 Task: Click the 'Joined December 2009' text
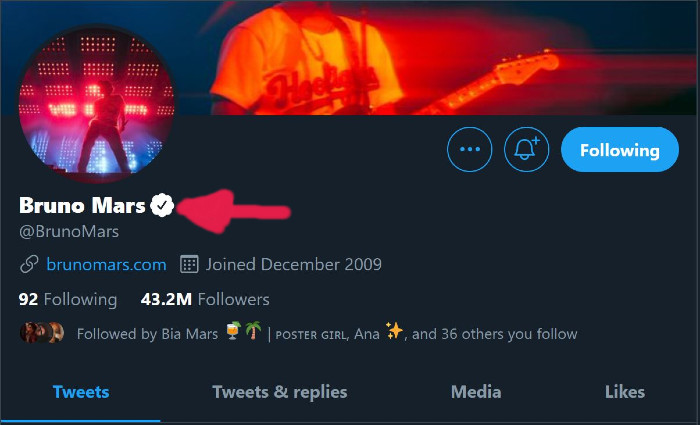[294, 265]
